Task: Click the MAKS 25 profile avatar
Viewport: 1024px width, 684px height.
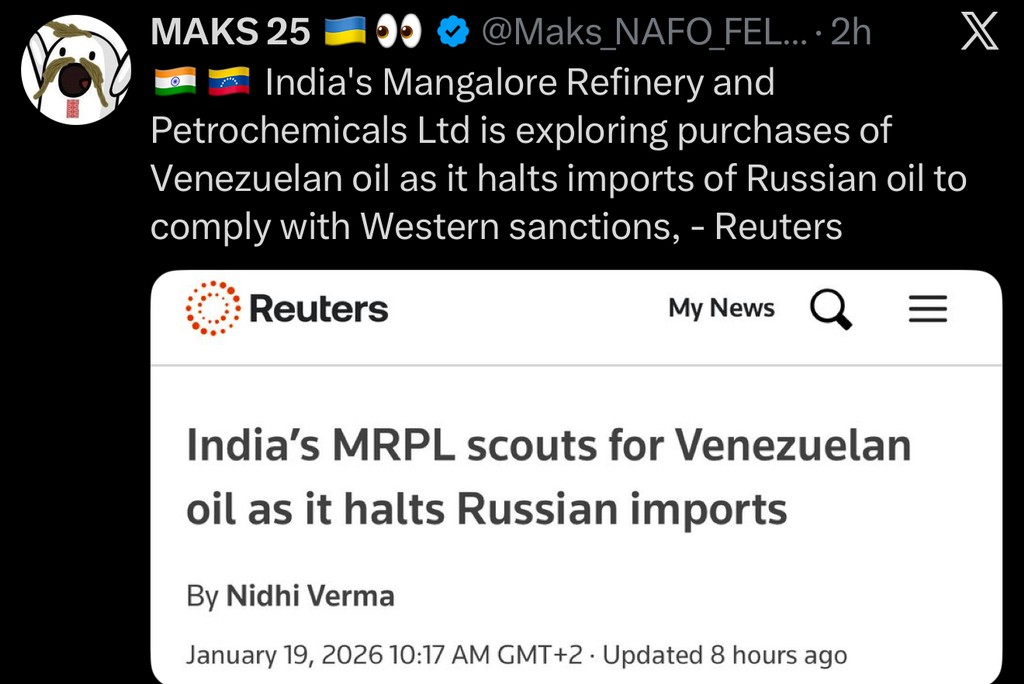Action: 76,70
